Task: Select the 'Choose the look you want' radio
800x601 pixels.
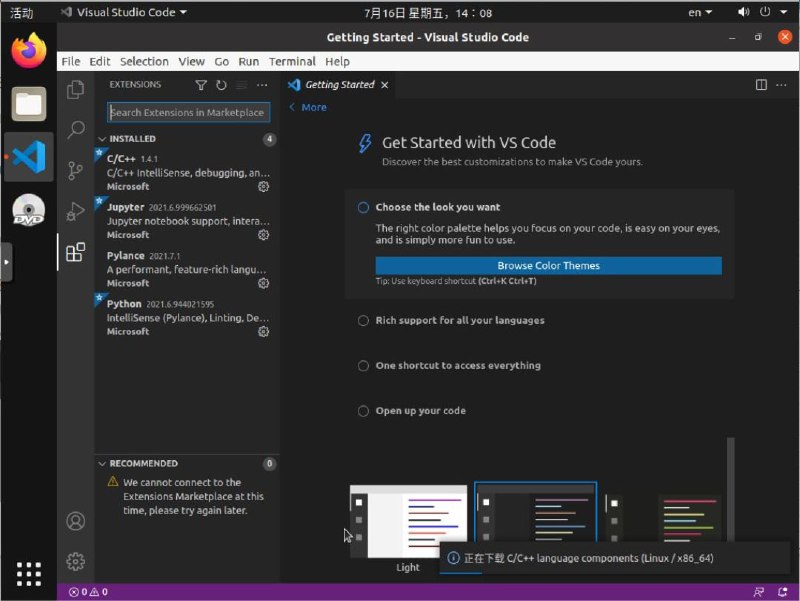Action: pyautogui.click(x=364, y=208)
